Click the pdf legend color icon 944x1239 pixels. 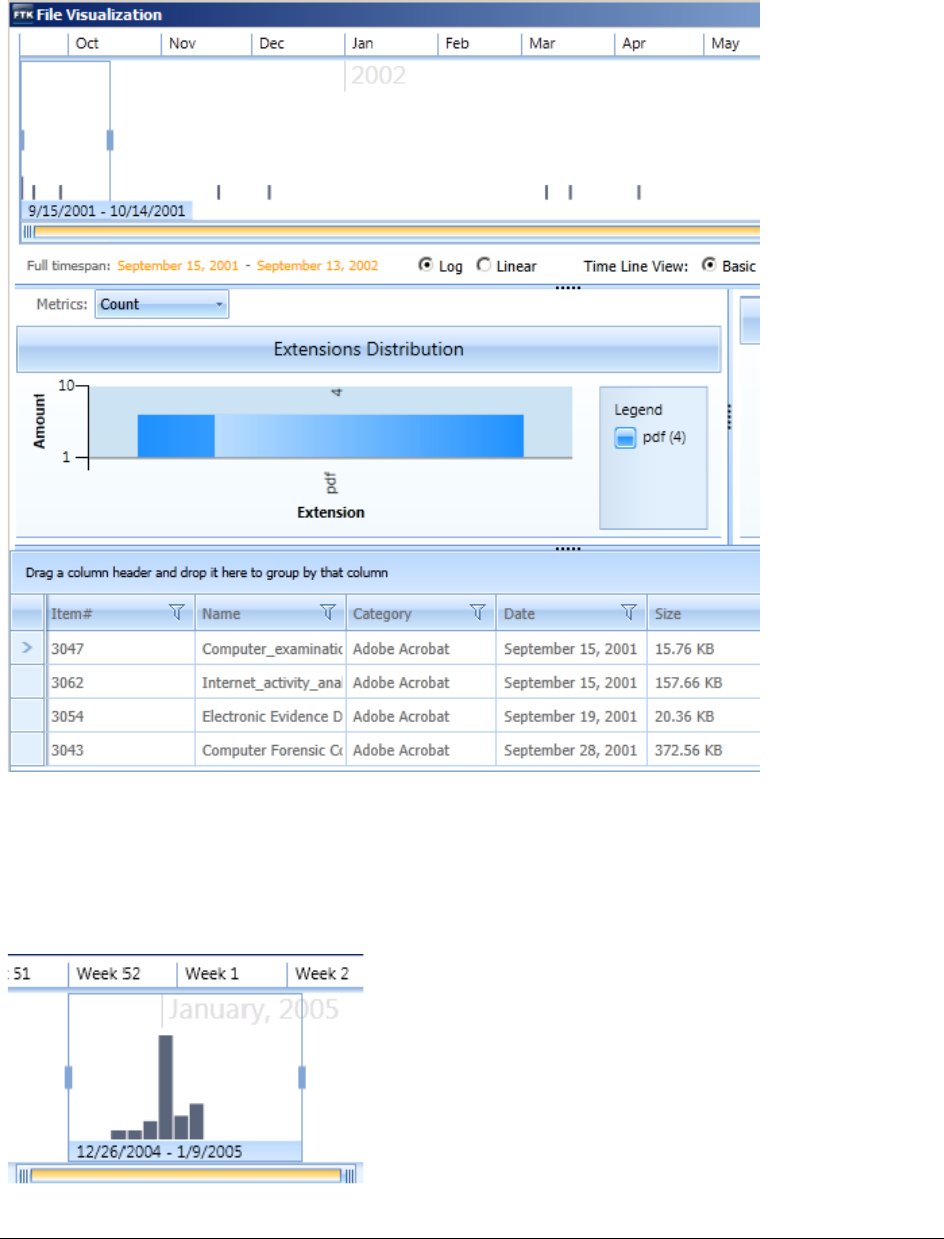click(x=625, y=438)
